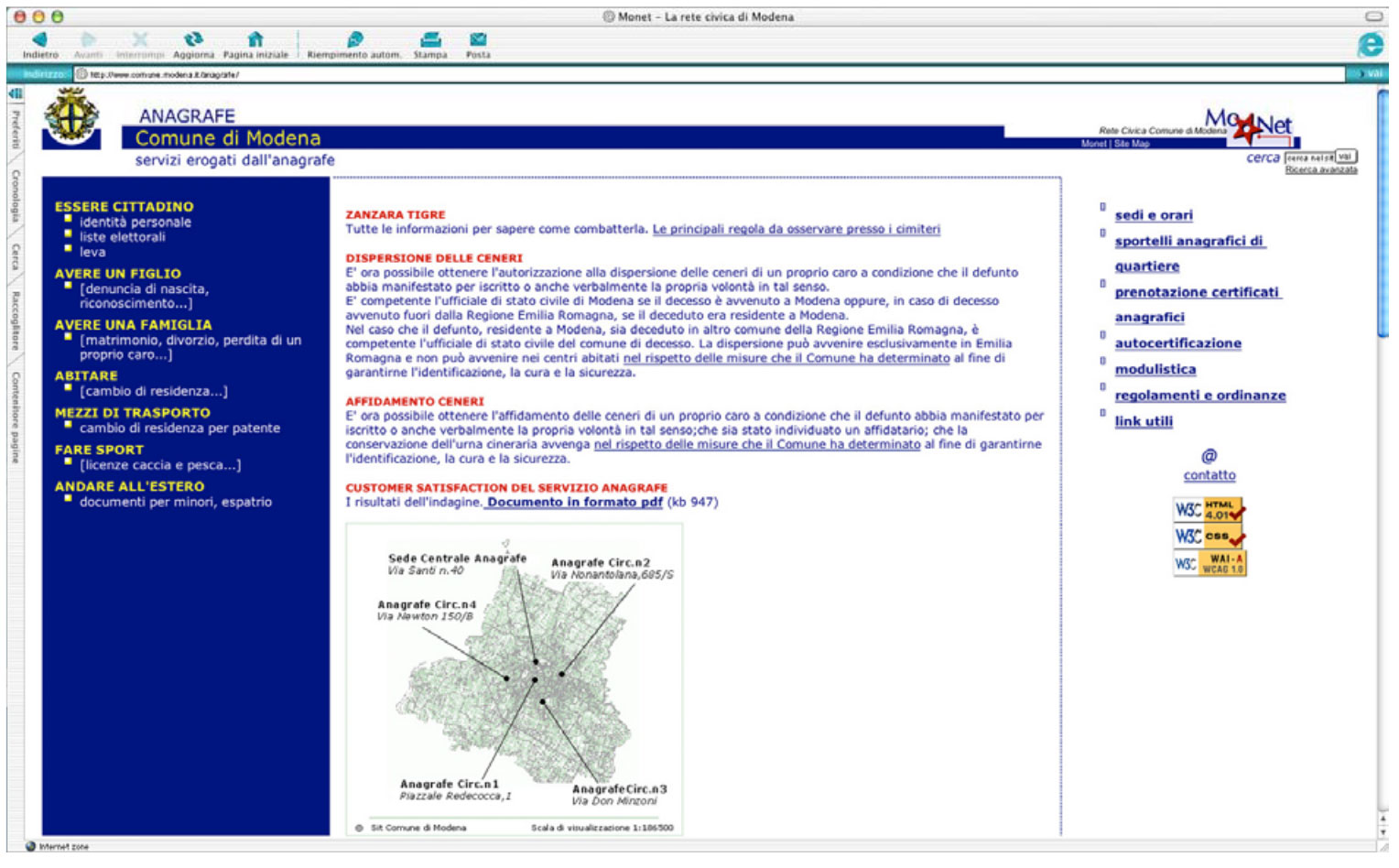Expand the Raccoglitore side panel tab

click(x=16, y=321)
